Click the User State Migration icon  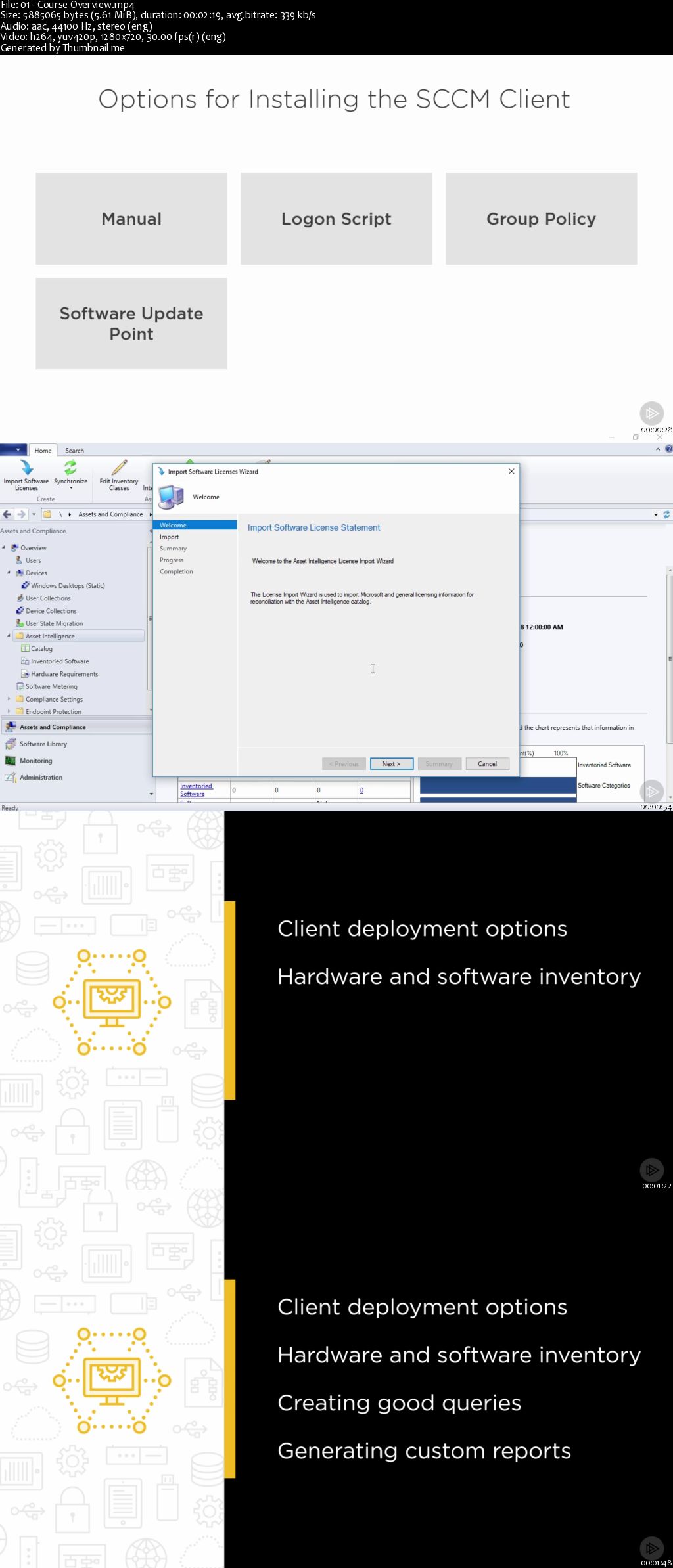pyautogui.click(x=20, y=623)
